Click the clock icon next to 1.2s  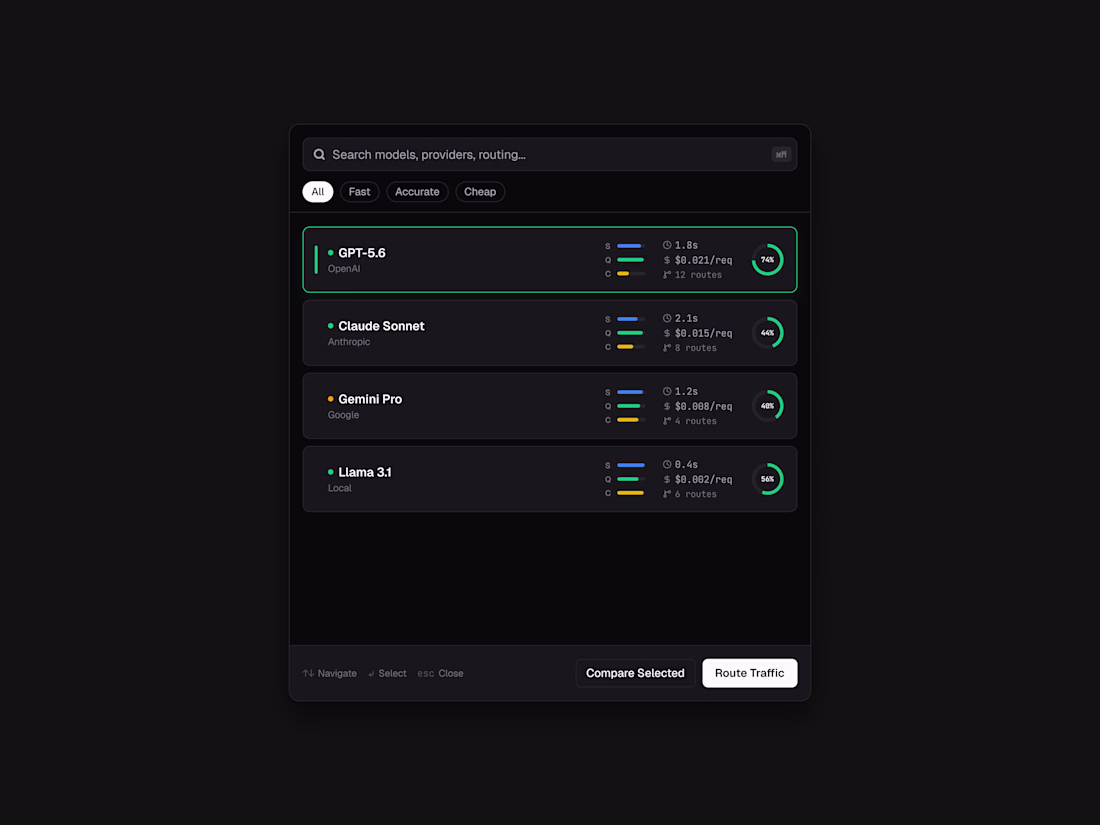[667, 391]
